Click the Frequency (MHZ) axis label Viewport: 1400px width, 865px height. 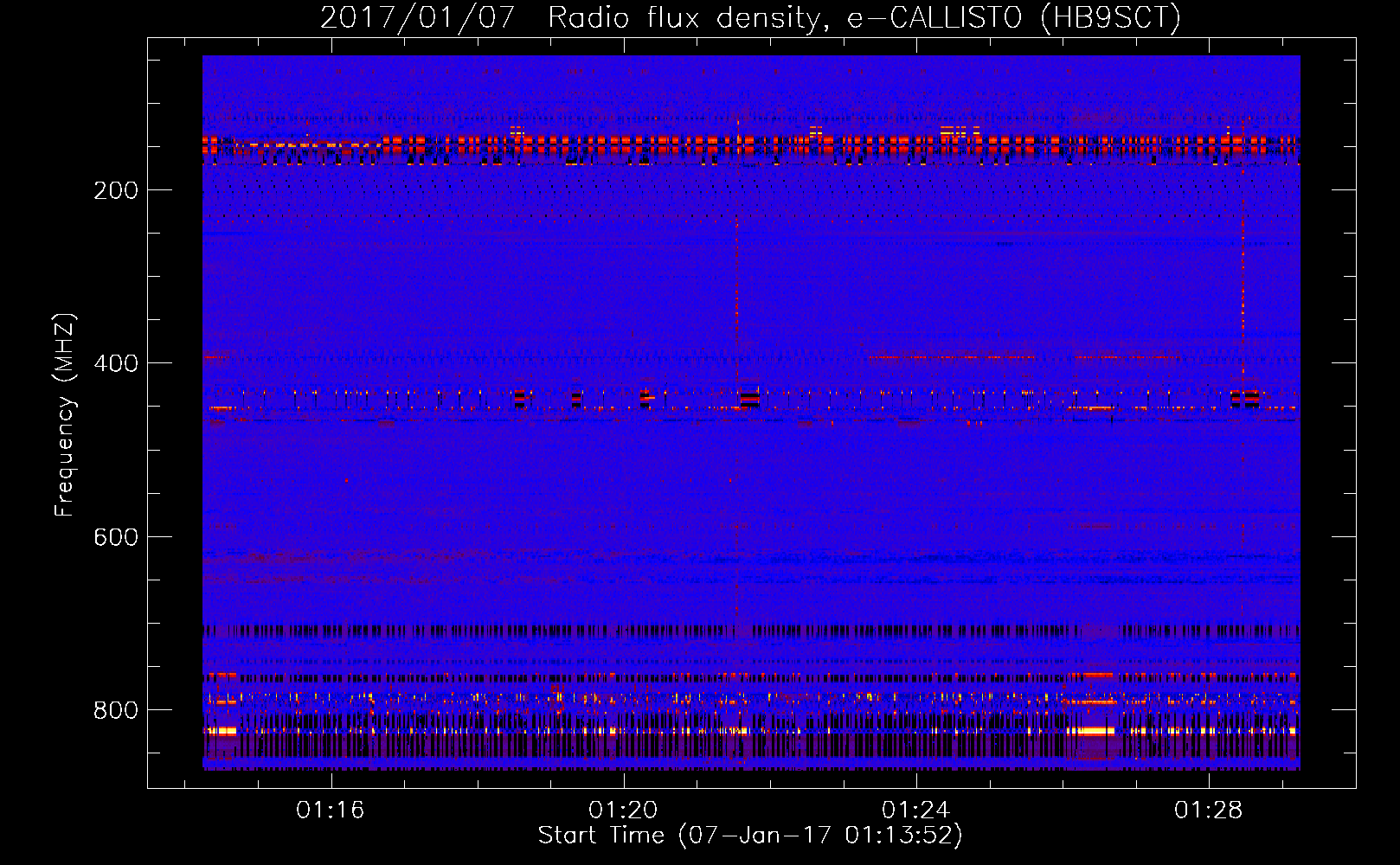65,415
